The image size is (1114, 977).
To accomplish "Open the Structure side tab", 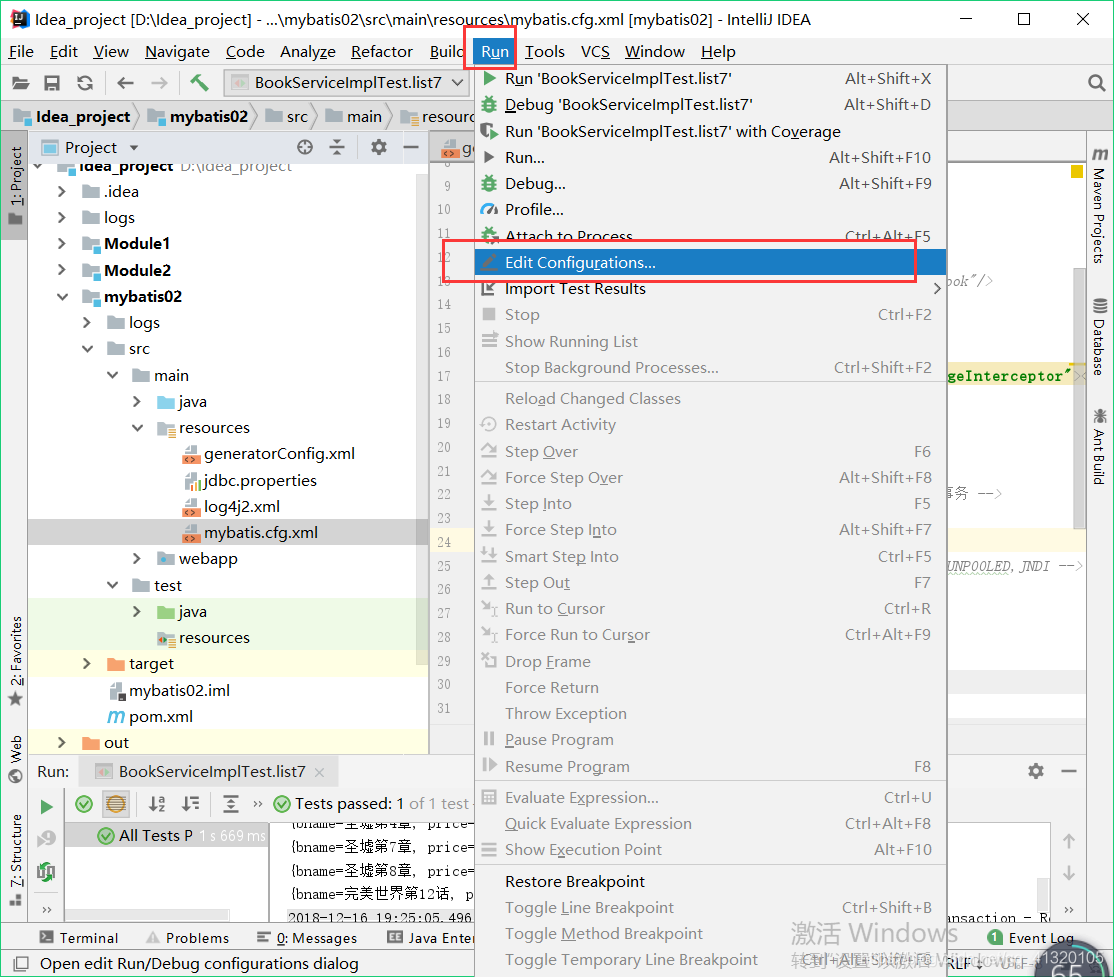I will tap(16, 859).
